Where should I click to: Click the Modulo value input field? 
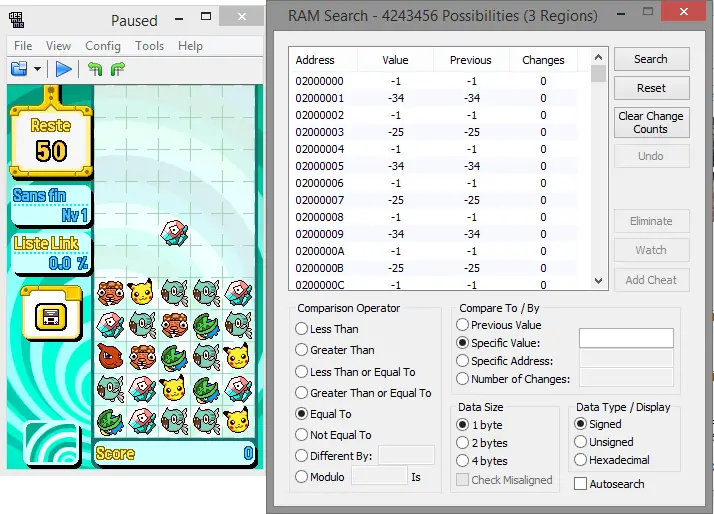pos(379,476)
